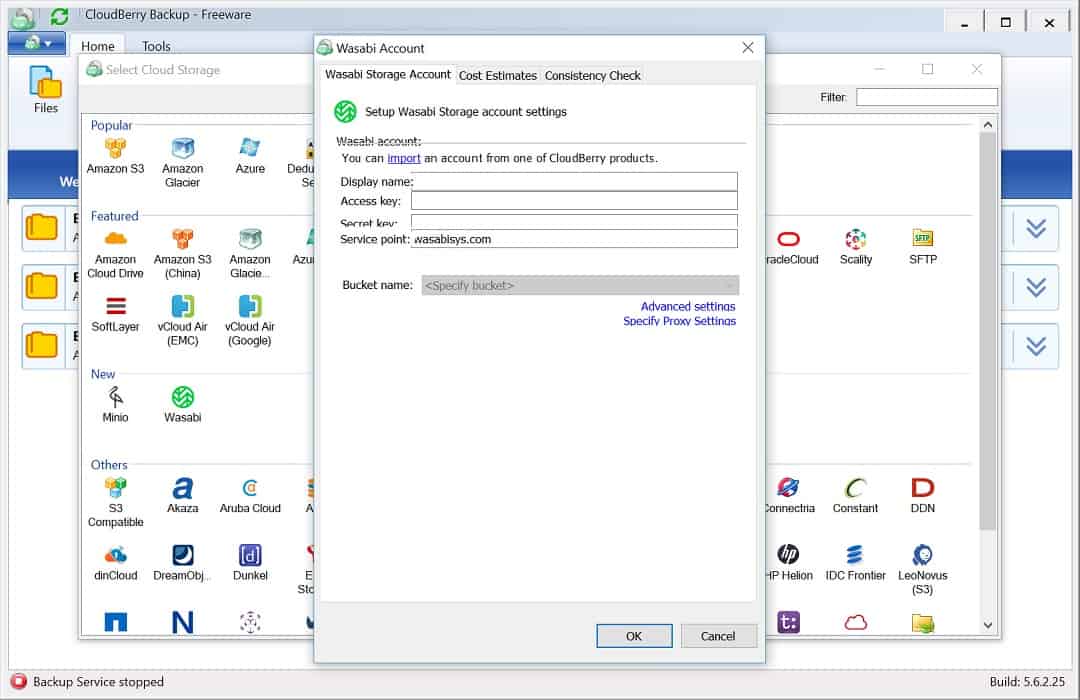Switch to the Cost Estimates tab
Screen dimensions: 1080x700
point(497,75)
